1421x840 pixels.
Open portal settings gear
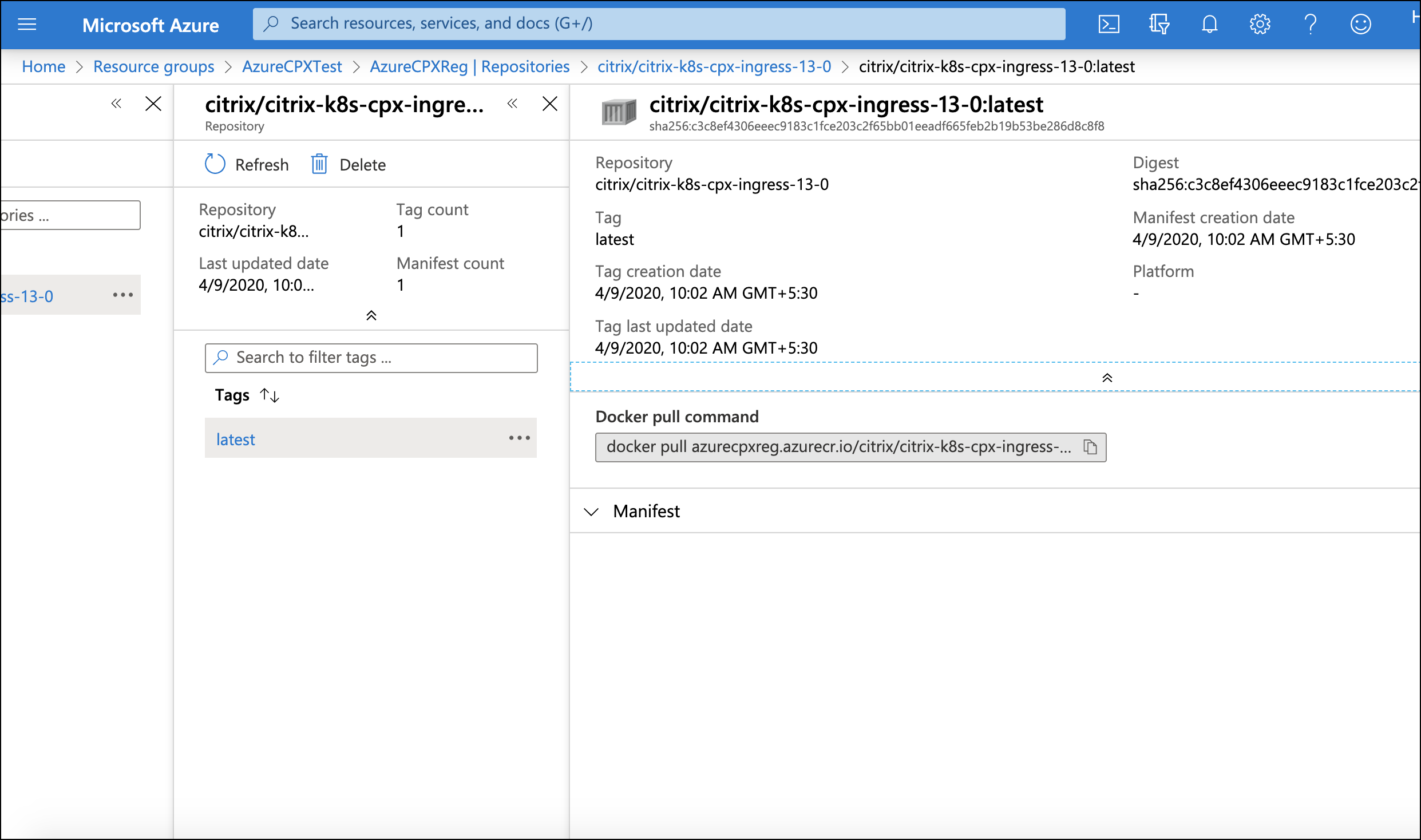pos(1260,24)
